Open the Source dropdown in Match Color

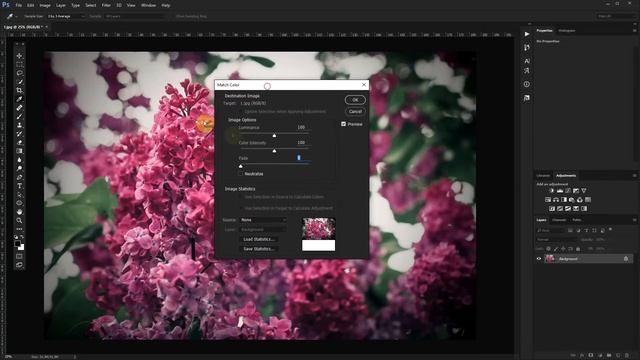click(263, 220)
